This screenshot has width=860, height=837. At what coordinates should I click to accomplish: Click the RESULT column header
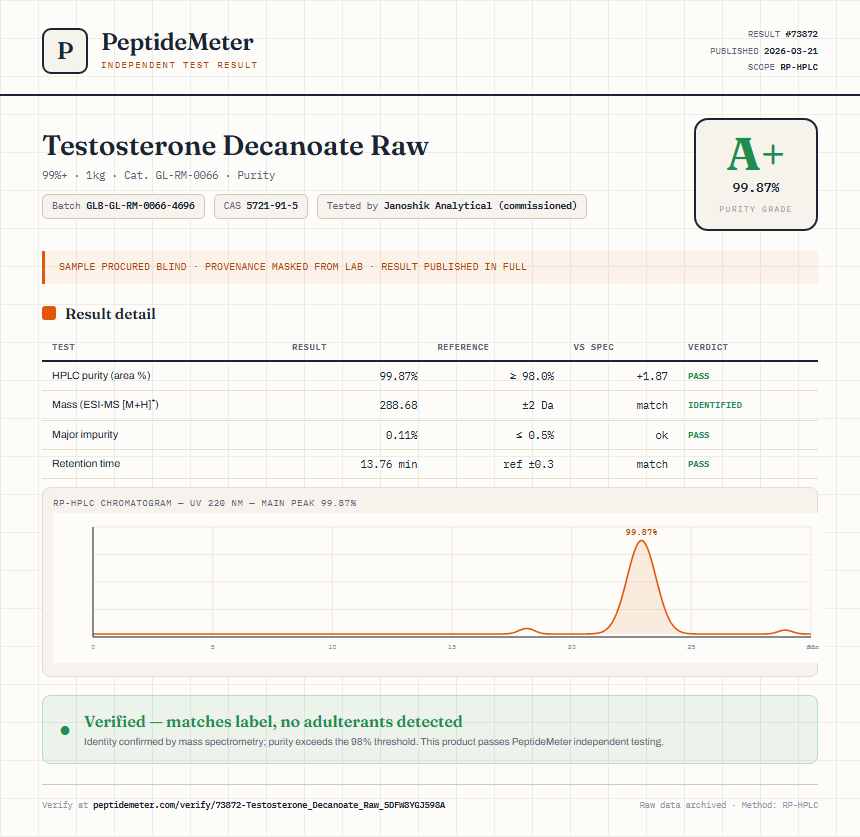pos(309,347)
